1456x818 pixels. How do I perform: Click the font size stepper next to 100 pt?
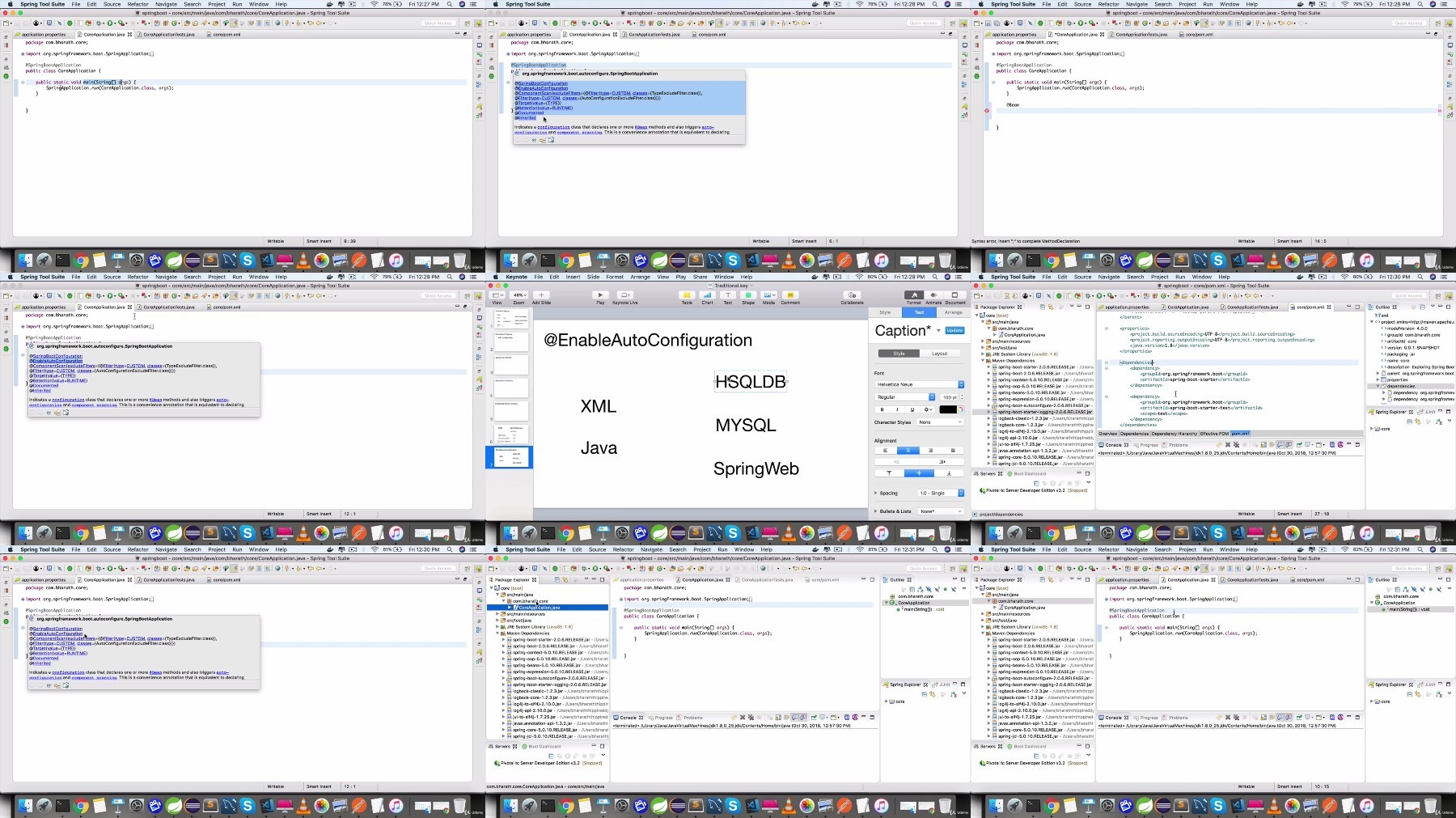pyautogui.click(x=962, y=396)
